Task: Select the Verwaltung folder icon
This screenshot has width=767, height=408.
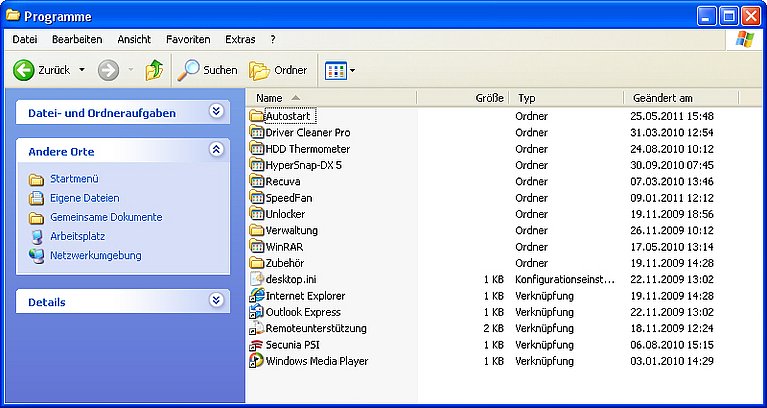Action: tap(257, 230)
